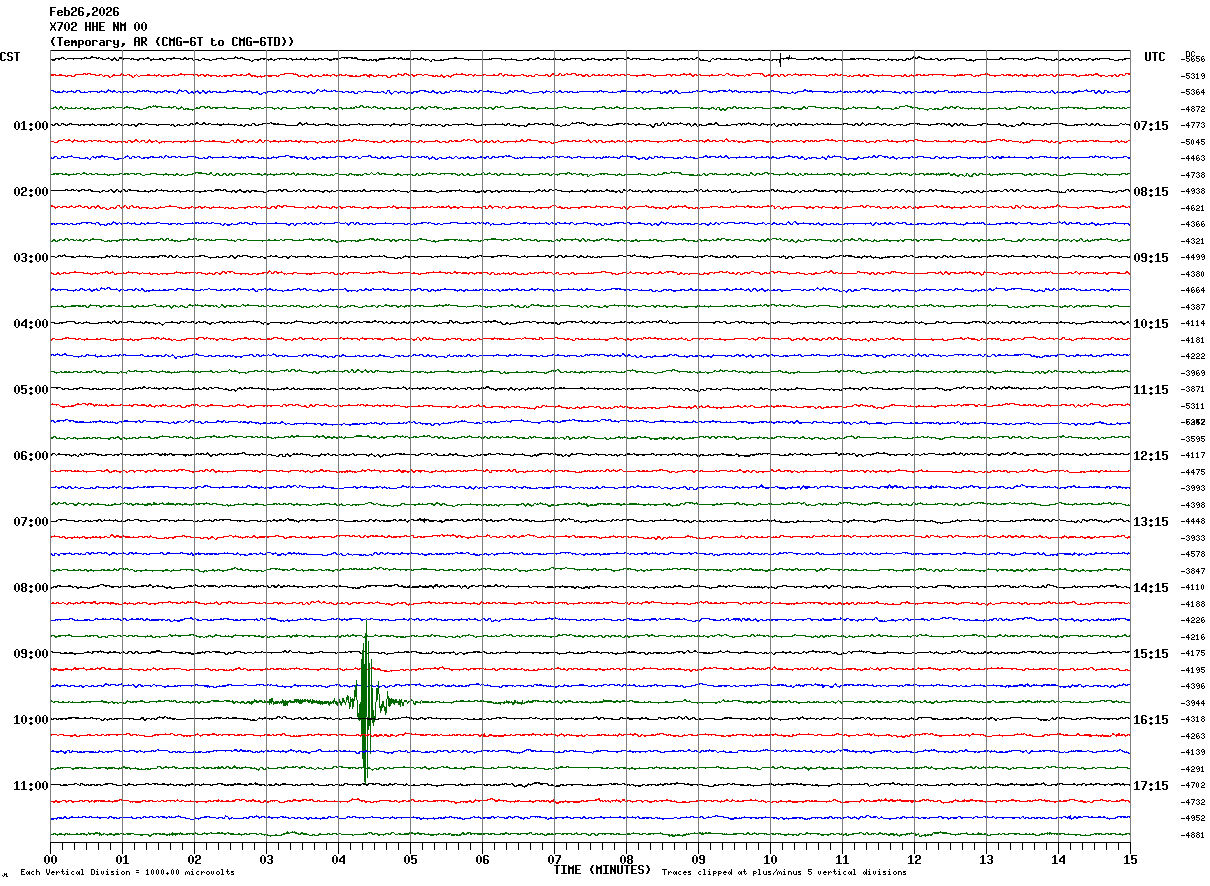Click the X702 HHE NM 00 station title
Image resolution: width=1210 pixels, height=886 pixels.
pyautogui.click(x=98, y=27)
